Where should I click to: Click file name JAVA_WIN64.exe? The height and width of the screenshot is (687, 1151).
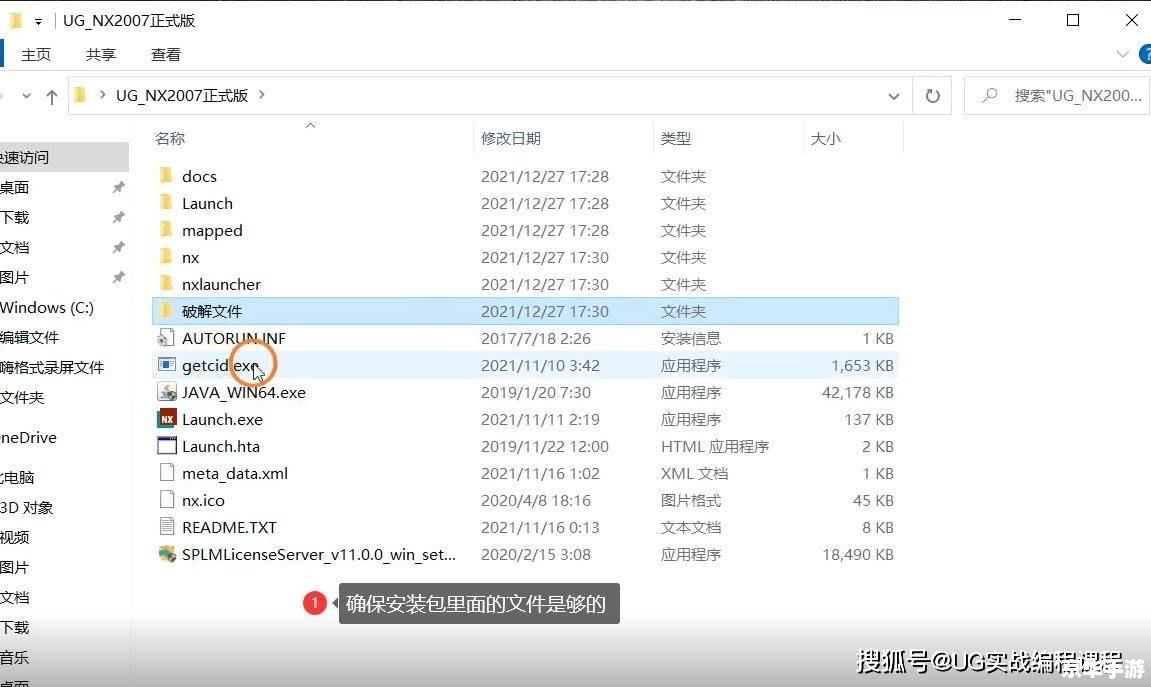(244, 393)
